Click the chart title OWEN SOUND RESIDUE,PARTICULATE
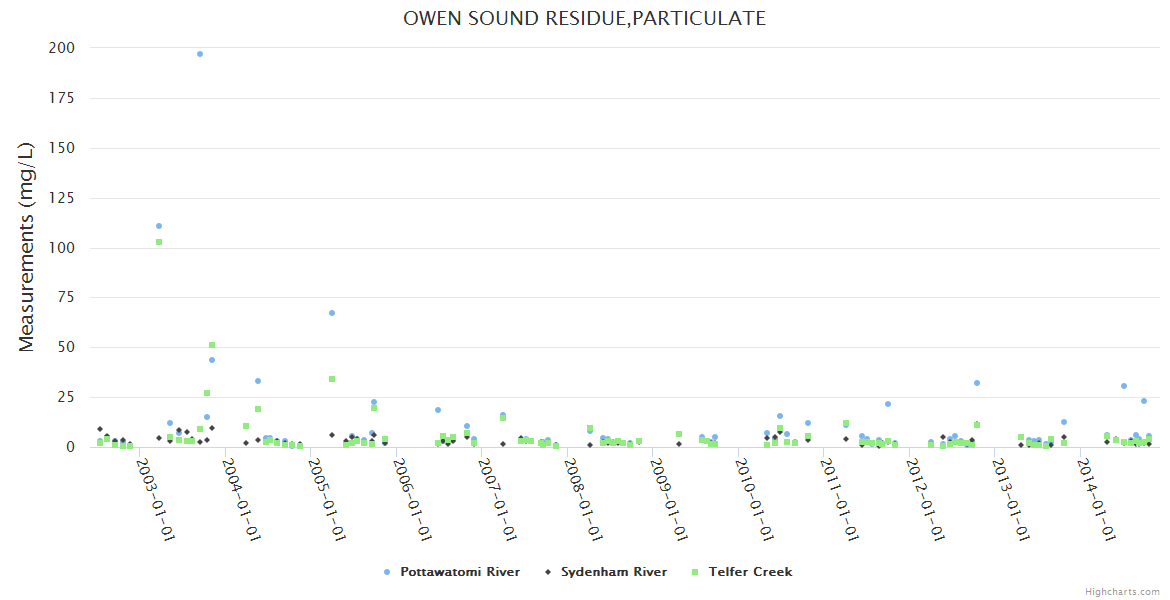Viewport: 1170px width, 600px height. coord(585,18)
